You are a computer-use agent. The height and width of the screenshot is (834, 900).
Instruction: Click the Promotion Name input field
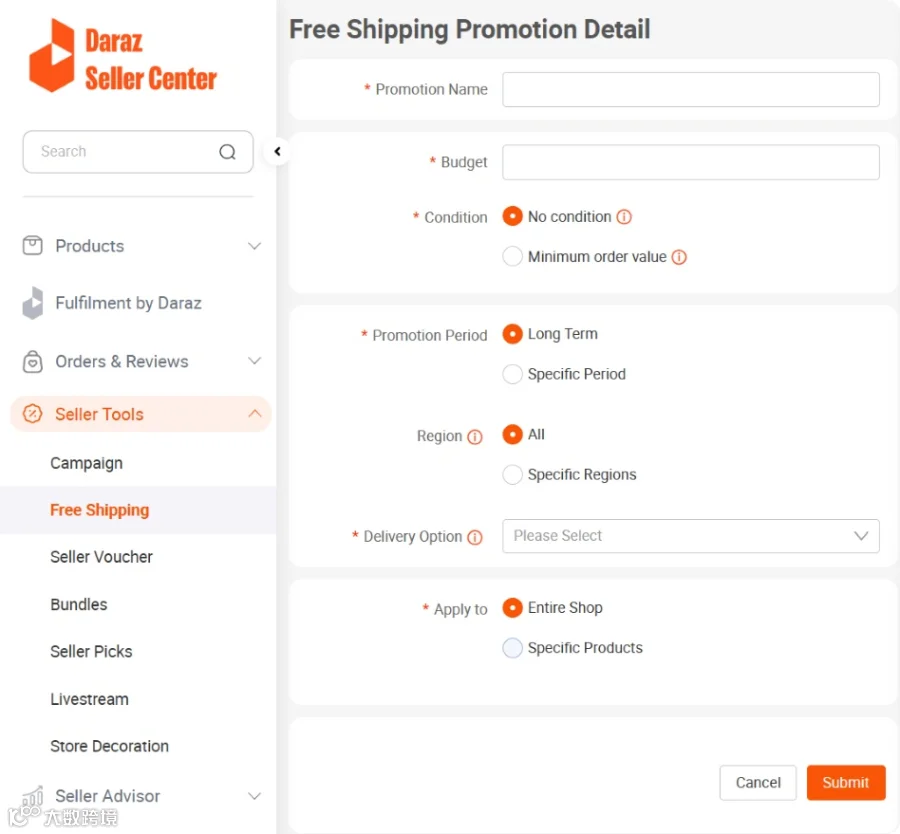coord(690,90)
